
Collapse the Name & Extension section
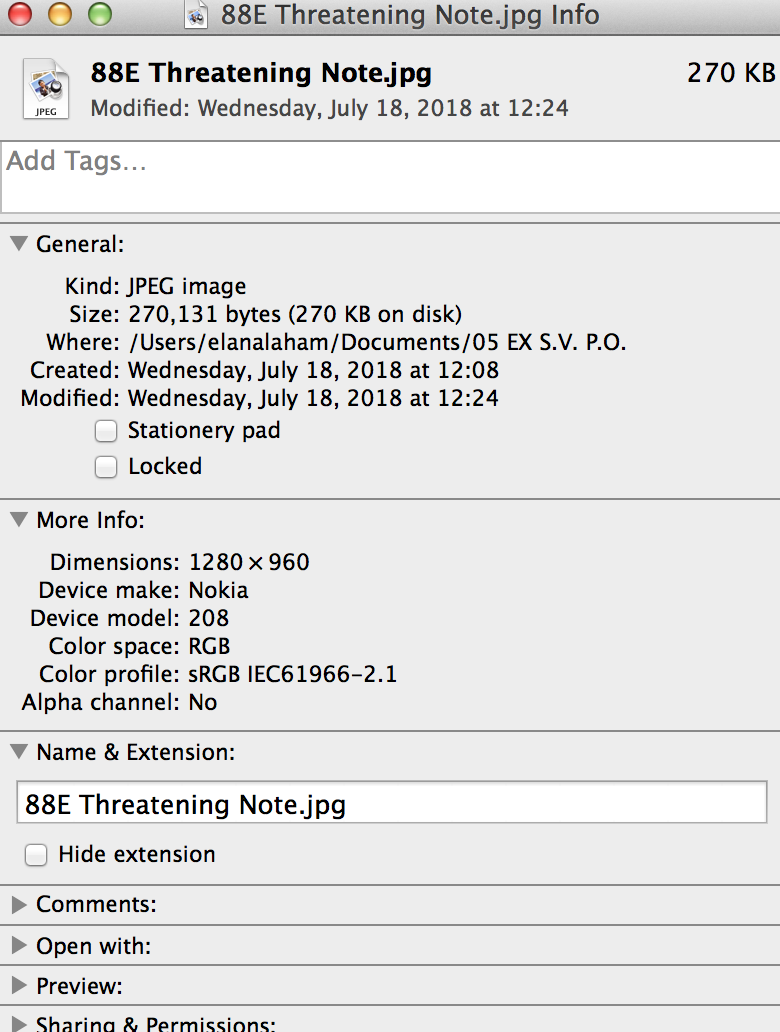coord(19,752)
